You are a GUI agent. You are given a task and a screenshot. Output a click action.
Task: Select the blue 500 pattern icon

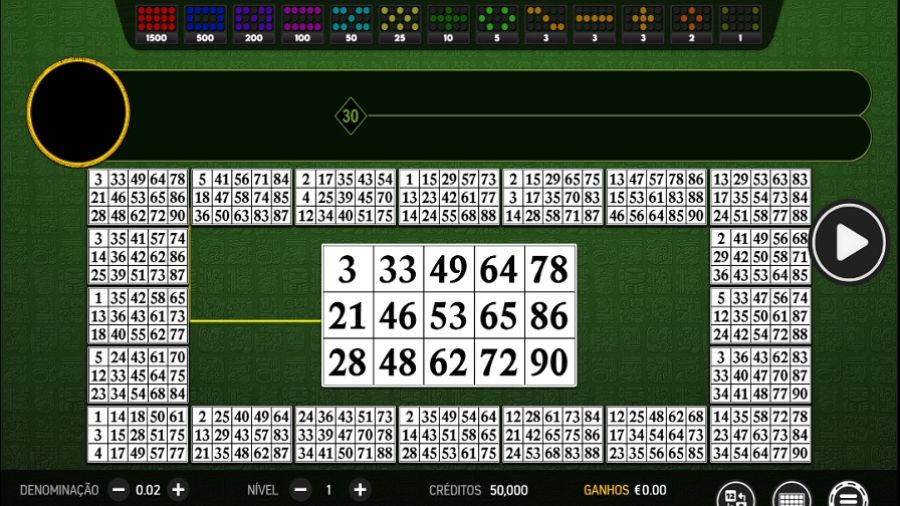pyautogui.click(x=205, y=25)
